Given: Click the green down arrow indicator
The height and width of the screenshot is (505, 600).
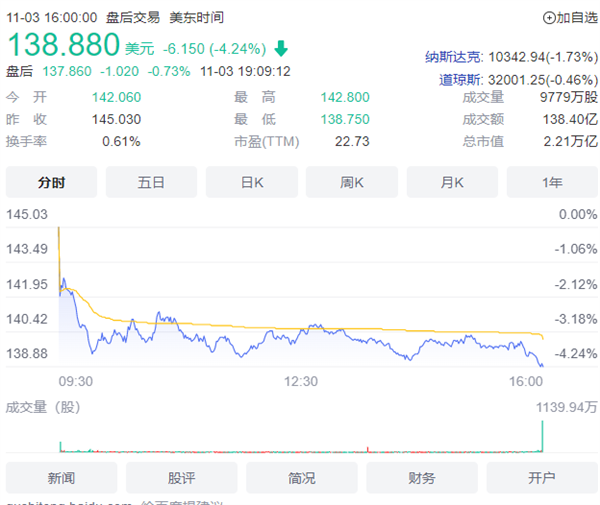Looking at the screenshot, I should [281, 48].
